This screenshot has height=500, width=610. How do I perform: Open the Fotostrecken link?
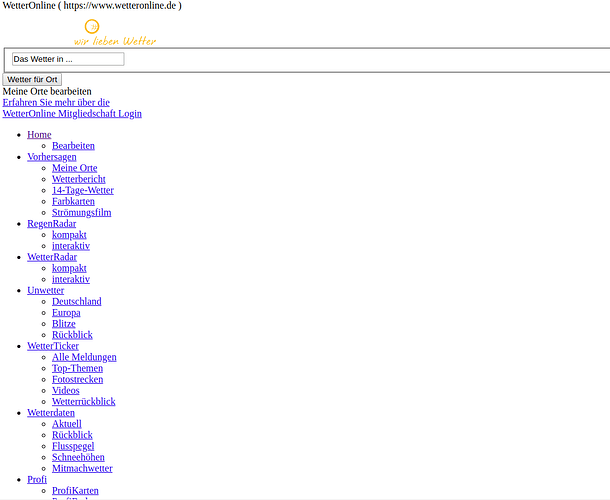pyautogui.click(x=77, y=379)
